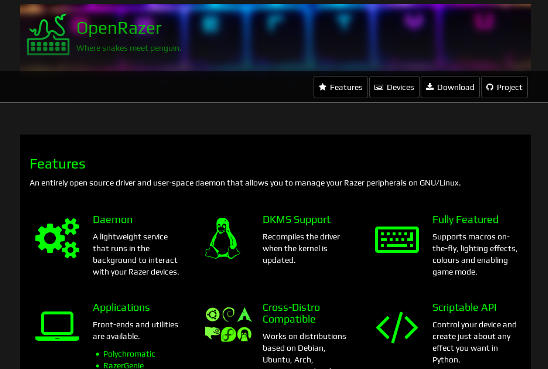Viewport: 548px width, 369px height.
Task: Click the Ubuntu distro logo
Action: [212, 314]
